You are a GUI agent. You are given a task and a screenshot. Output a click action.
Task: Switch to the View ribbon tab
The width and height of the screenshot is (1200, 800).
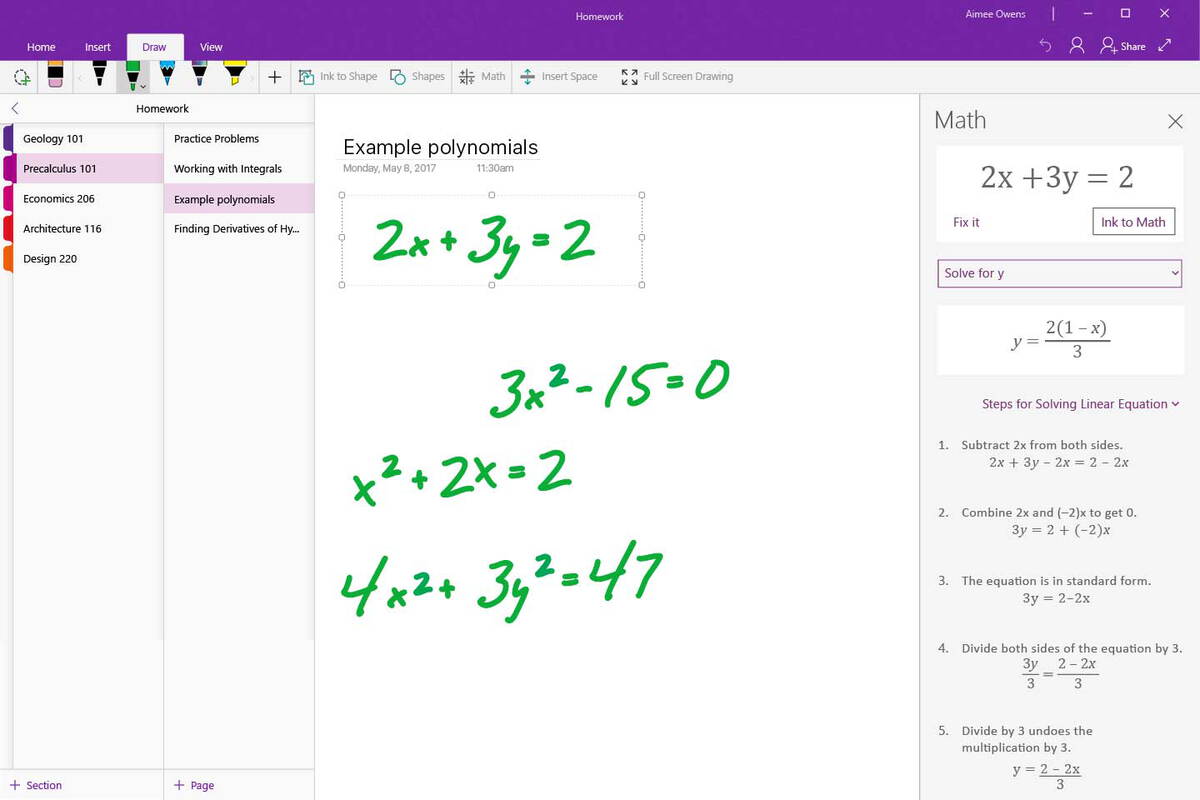tap(211, 47)
